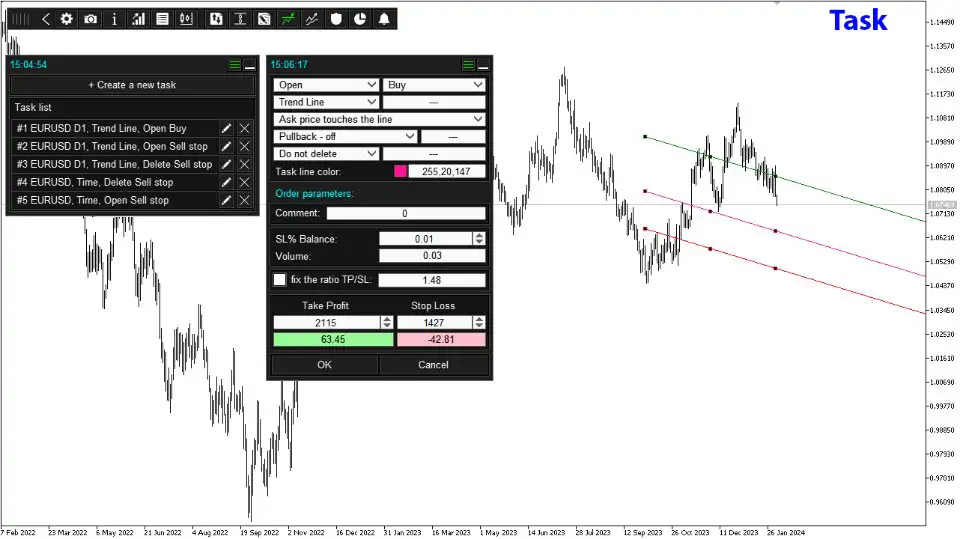
Task: Open the info panel icon
Action: (115, 19)
